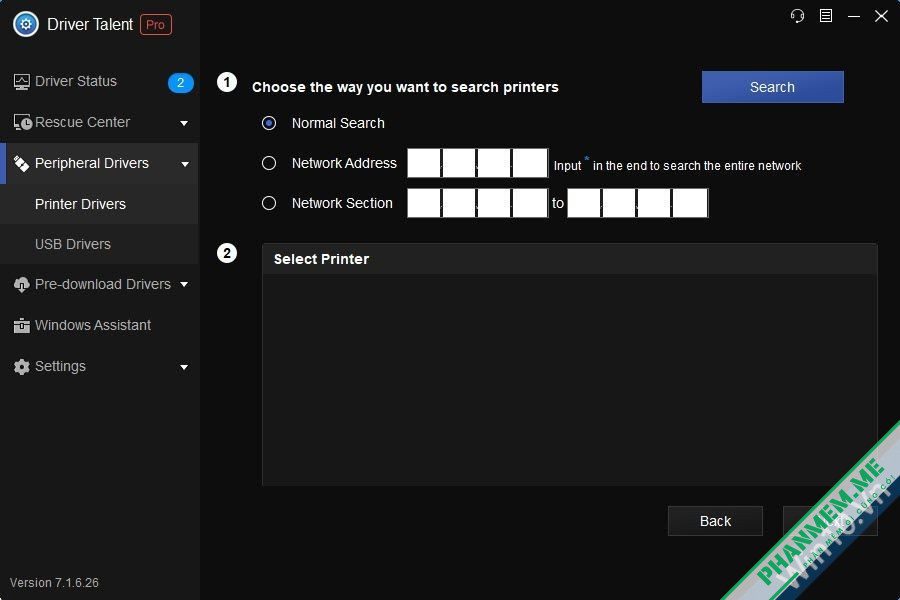Click last octet of Network Section end

pos(690,203)
